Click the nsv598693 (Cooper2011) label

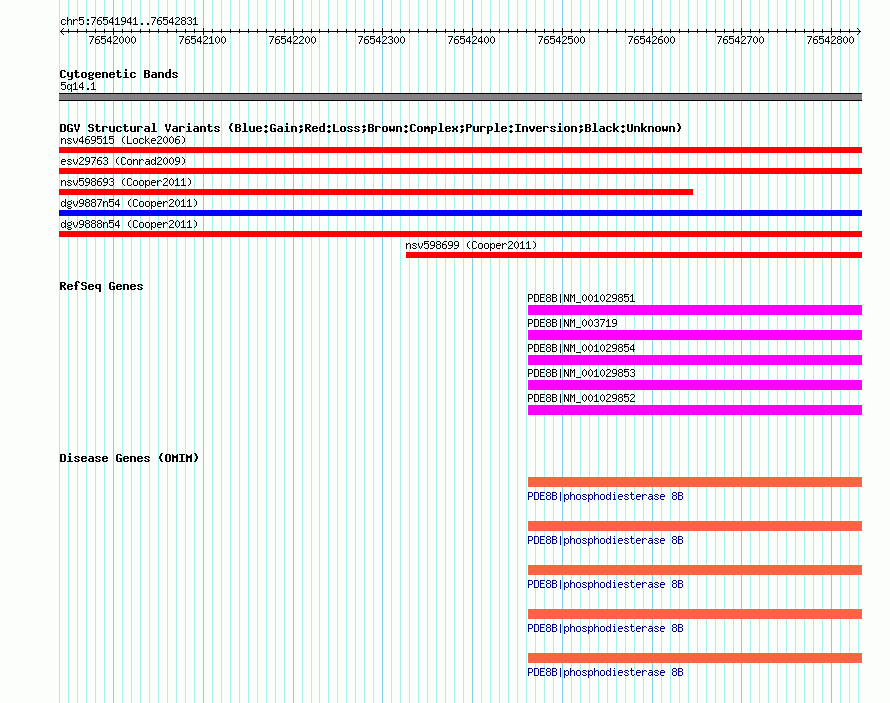coord(126,182)
